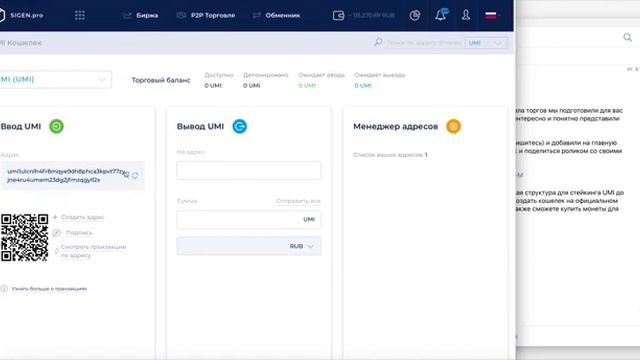Open the Обменник exchanger page
Image resolution: width=640 pixels, height=360 pixels.
pos(276,16)
